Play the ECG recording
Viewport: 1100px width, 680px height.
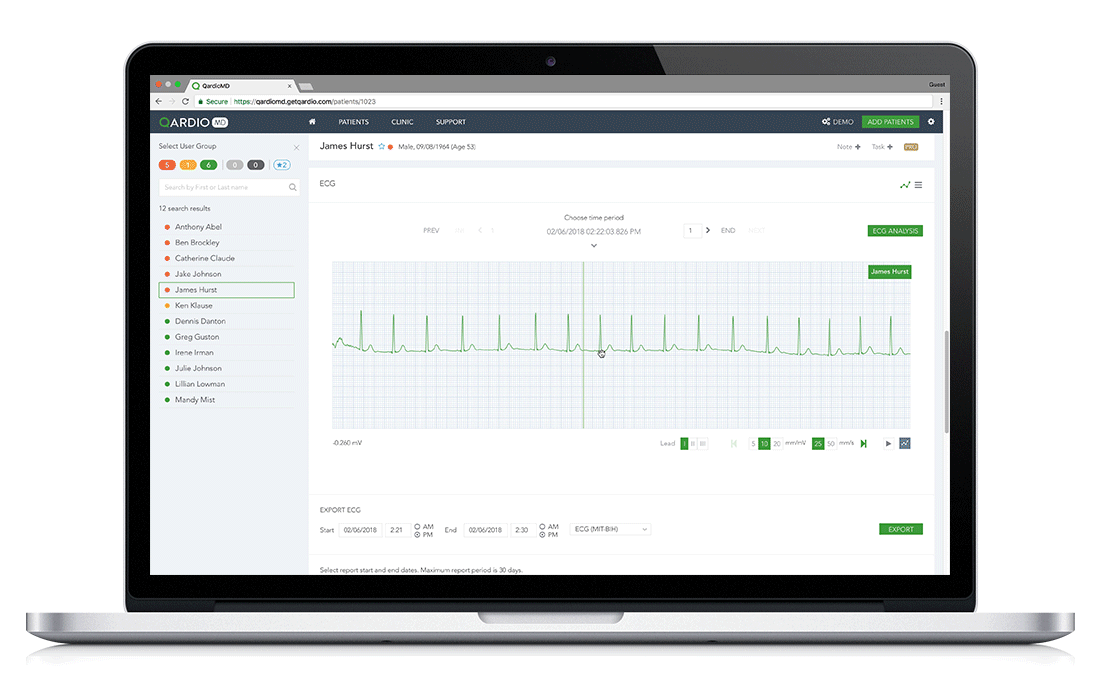tap(888, 444)
